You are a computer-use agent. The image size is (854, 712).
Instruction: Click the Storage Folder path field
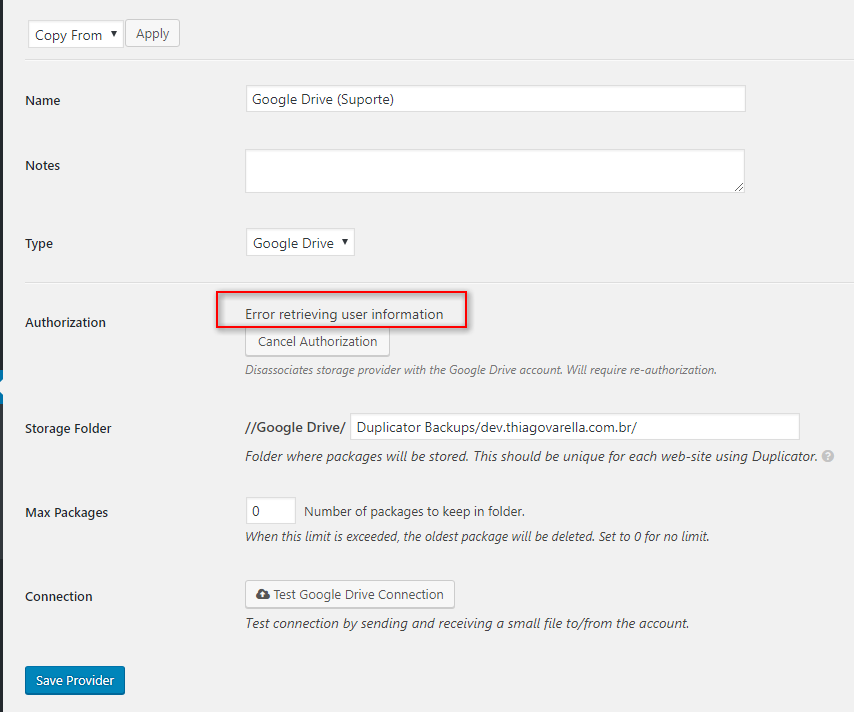tap(574, 427)
